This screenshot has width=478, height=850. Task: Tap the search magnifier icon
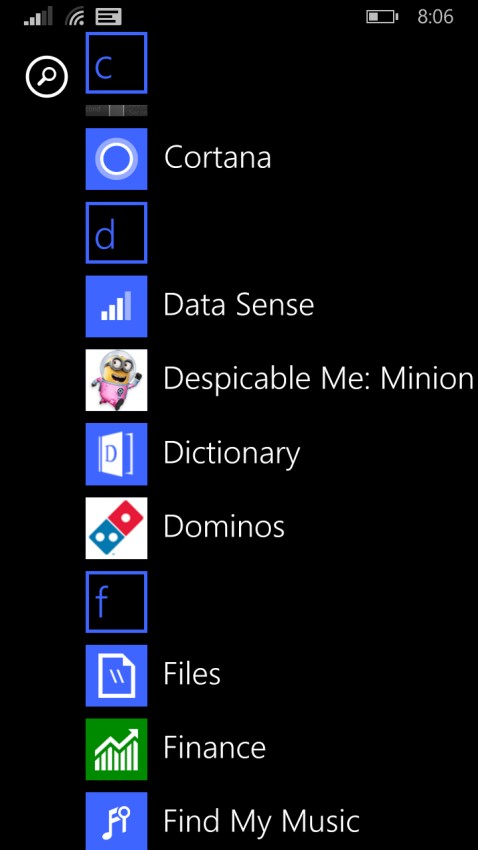click(x=47, y=78)
